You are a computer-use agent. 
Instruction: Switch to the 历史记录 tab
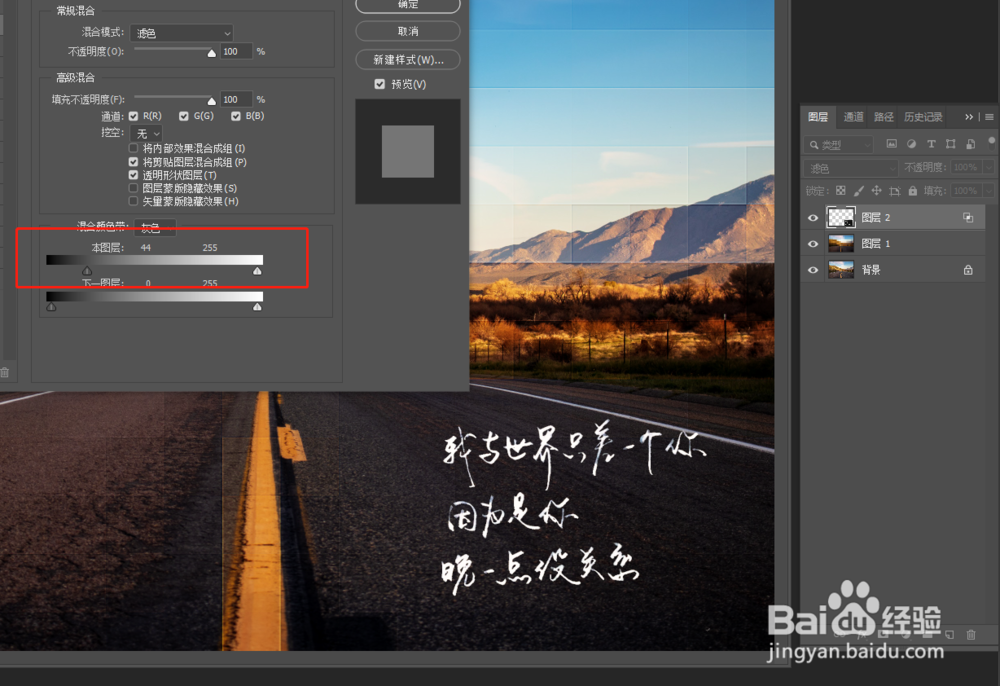pos(923,117)
